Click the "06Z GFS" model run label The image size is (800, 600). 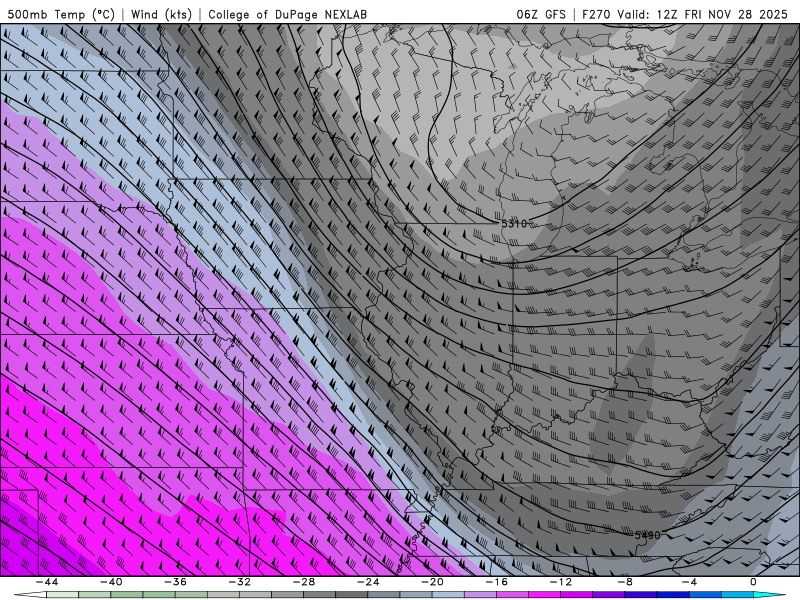pos(541,14)
